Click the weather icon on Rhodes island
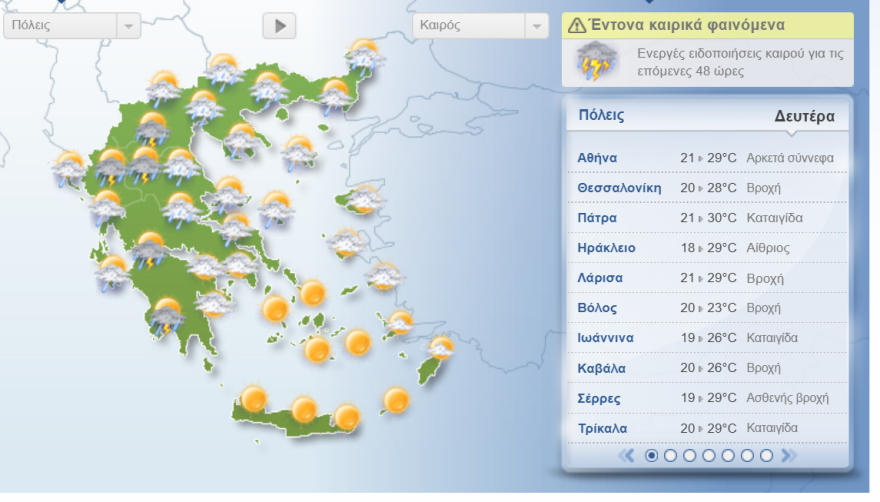Image resolution: width=880 pixels, height=502 pixels. coord(441,349)
